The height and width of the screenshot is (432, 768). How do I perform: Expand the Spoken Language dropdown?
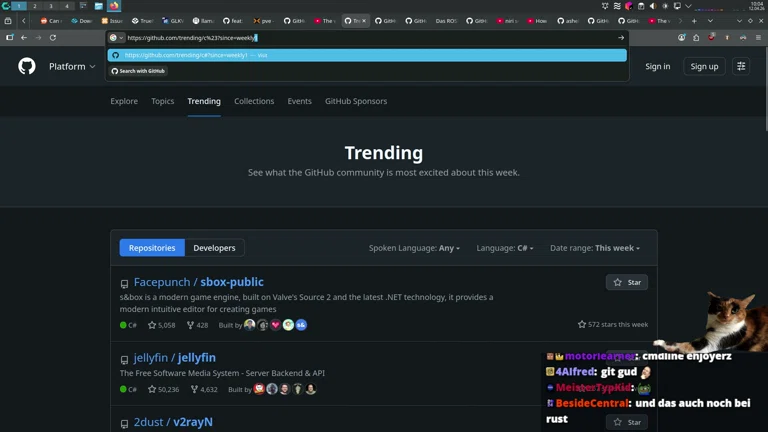414,248
